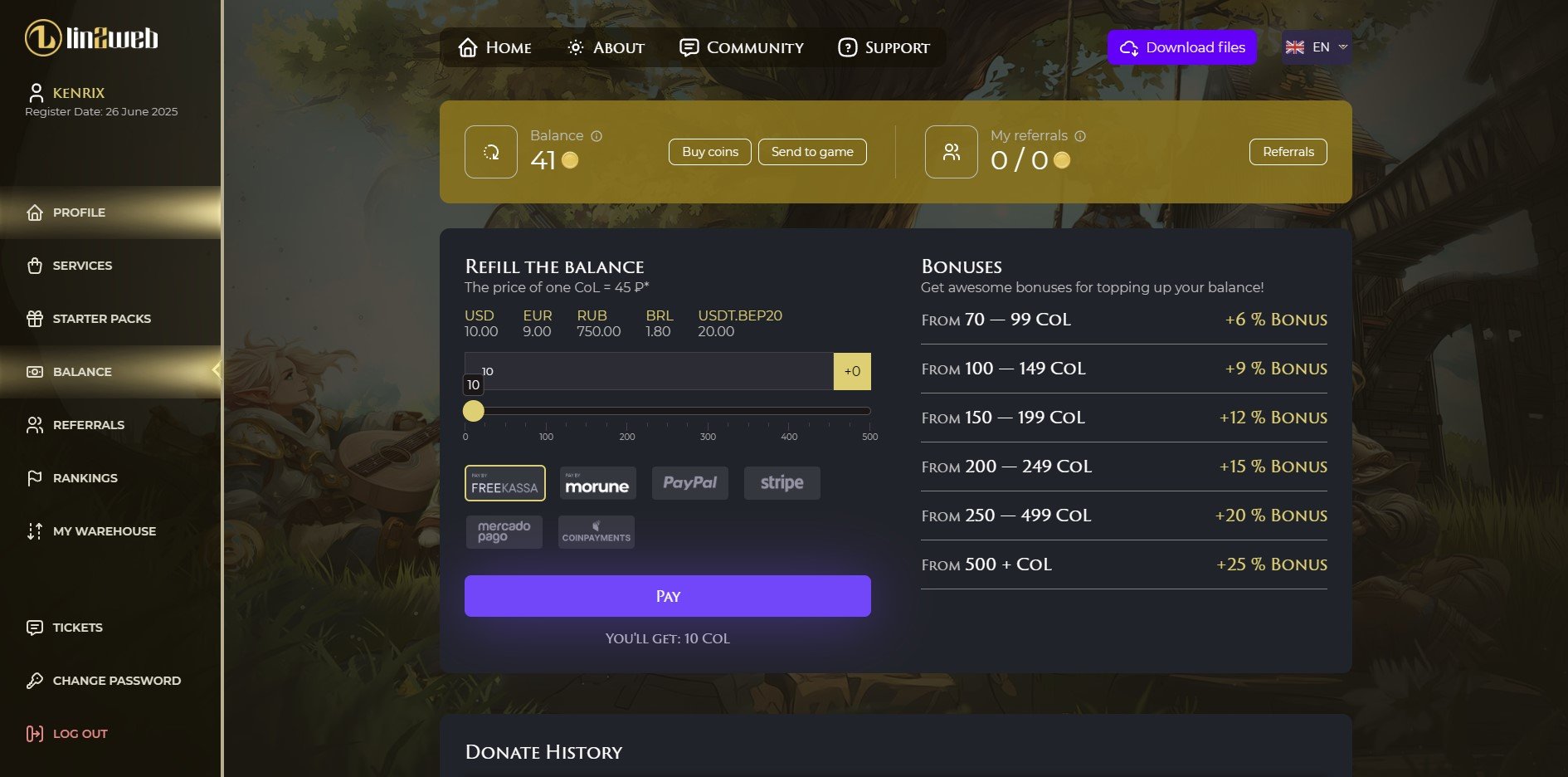
Task: Choose CoinPayments payment option
Action: (x=597, y=532)
